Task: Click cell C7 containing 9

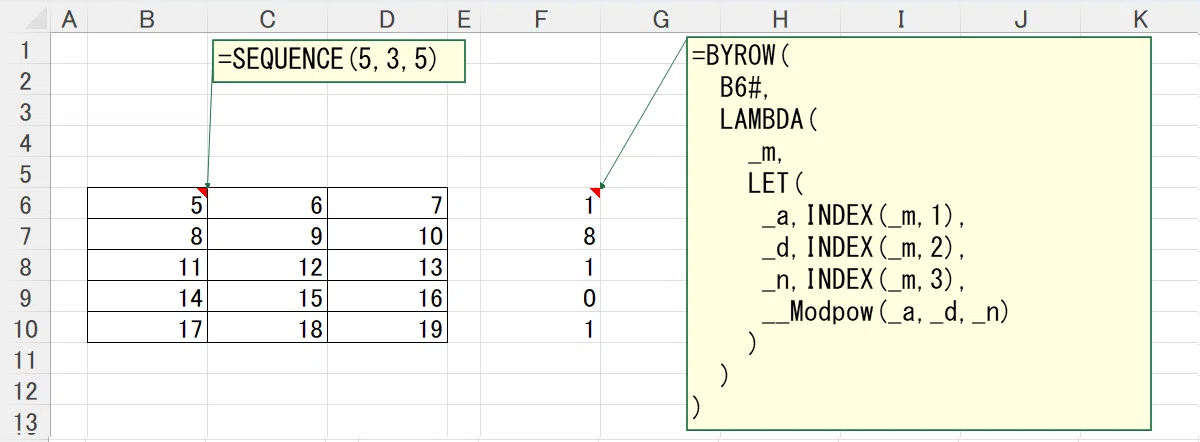Action: (267, 236)
